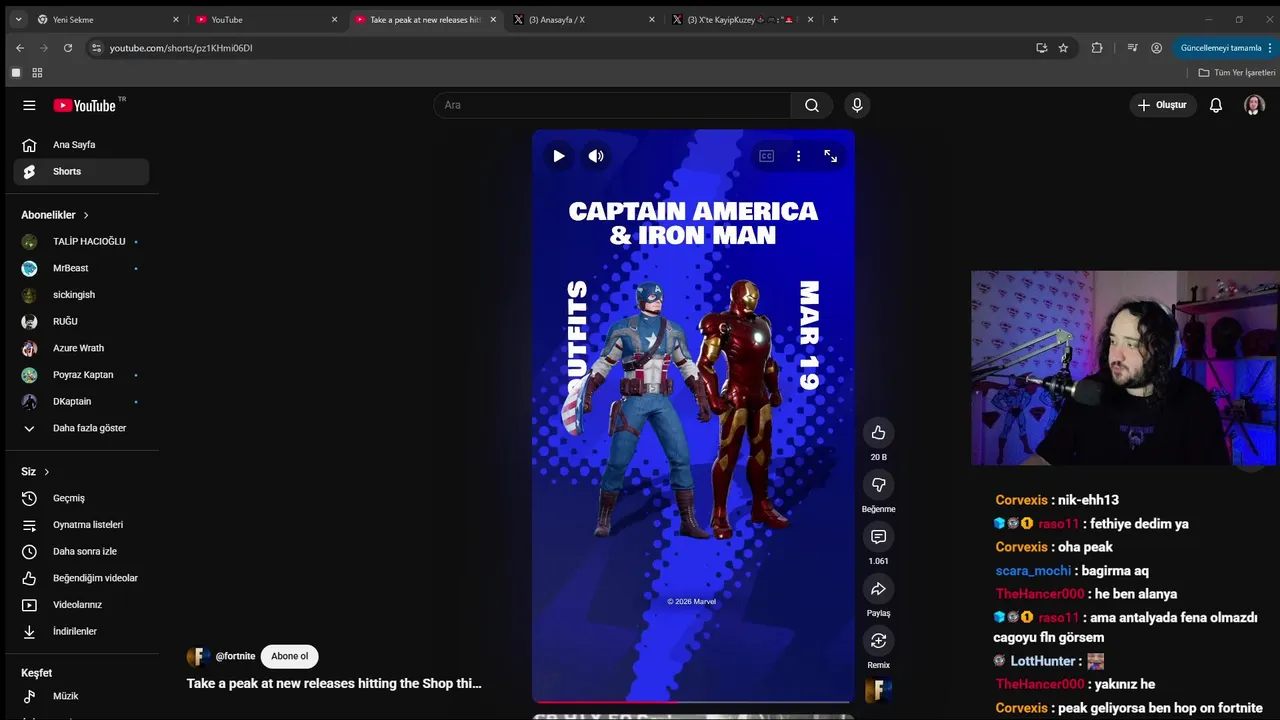This screenshot has height=720, width=1280.
Task: Click the search magnifier button
Action: point(812,105)
